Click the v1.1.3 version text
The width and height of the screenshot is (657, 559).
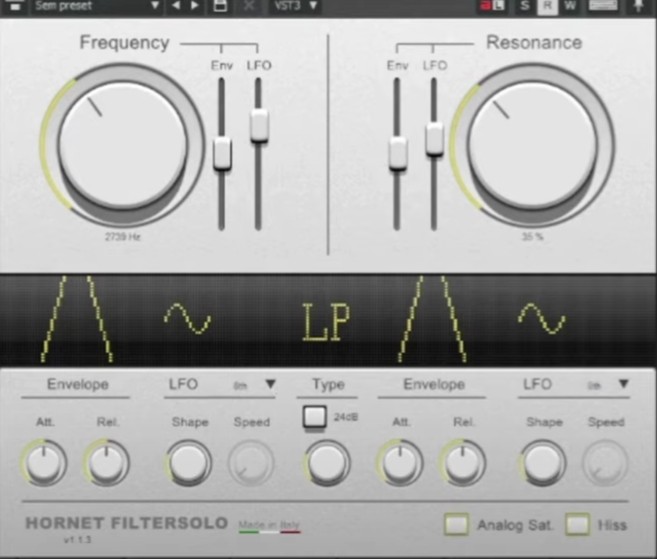pos(78,540)
